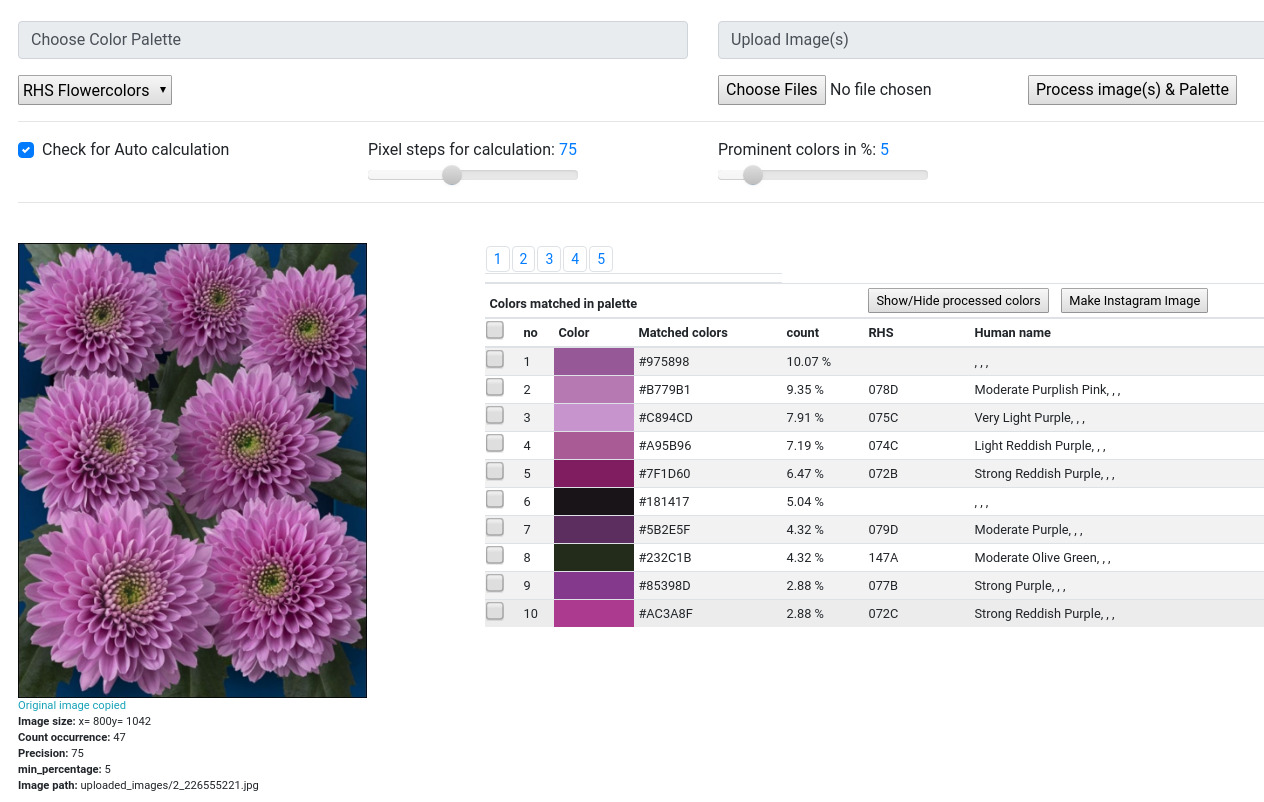Click the chrysanthemum flower image thumbnail

pos(192,470)
